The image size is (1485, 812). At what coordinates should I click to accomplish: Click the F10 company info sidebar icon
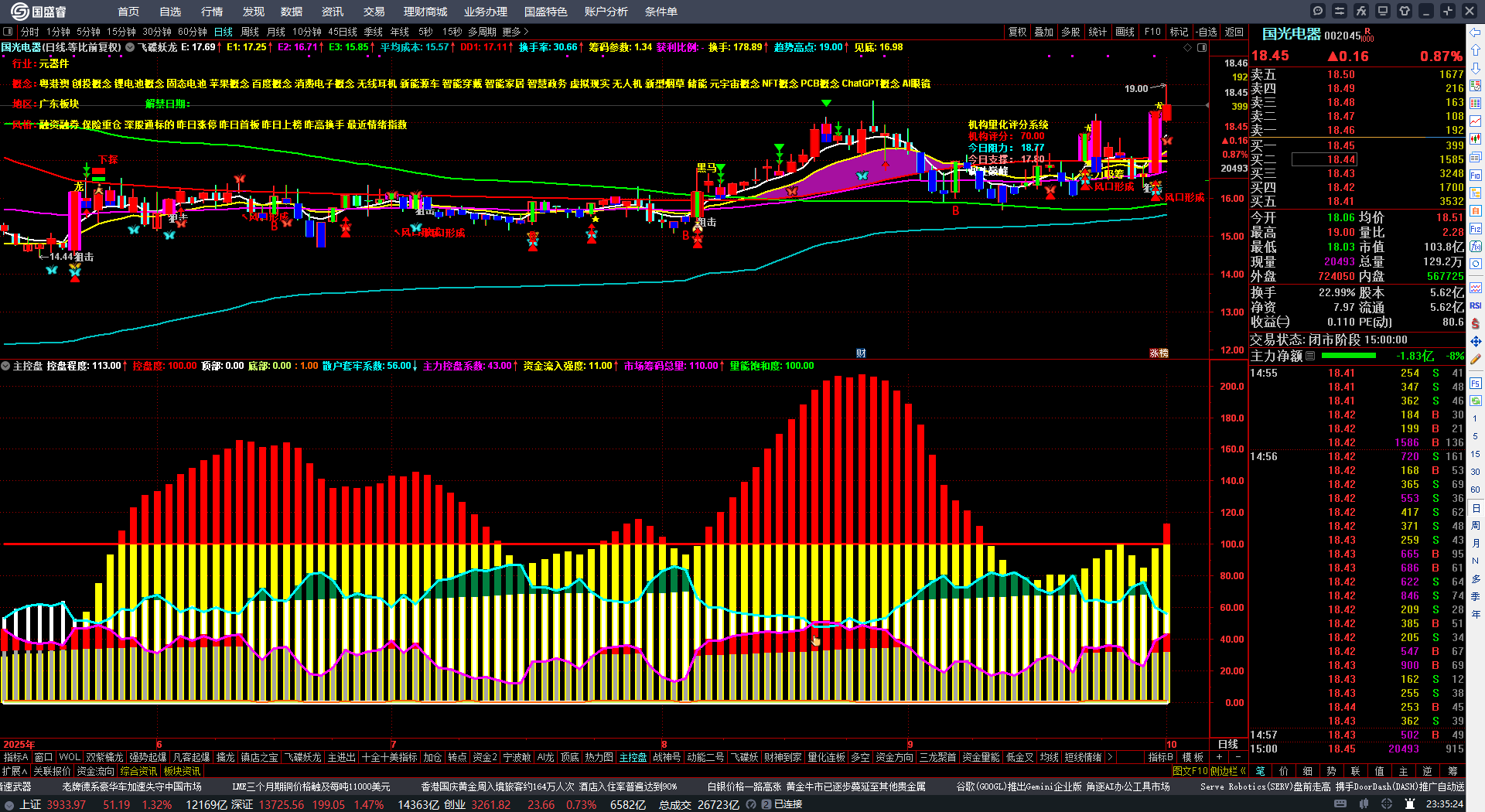click(1476, 176)
